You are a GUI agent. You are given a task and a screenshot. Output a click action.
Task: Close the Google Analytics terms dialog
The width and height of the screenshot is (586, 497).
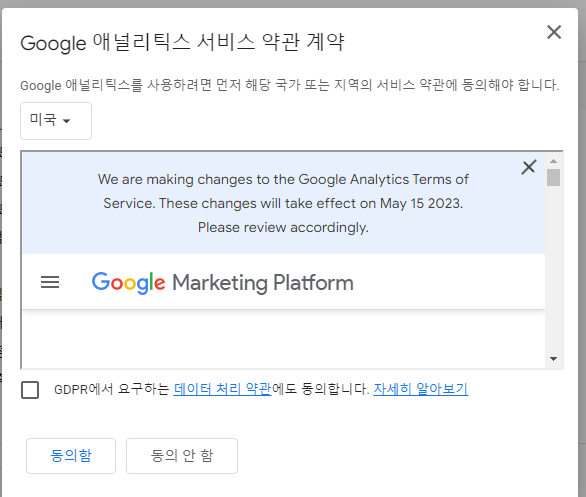pos(554,32)
